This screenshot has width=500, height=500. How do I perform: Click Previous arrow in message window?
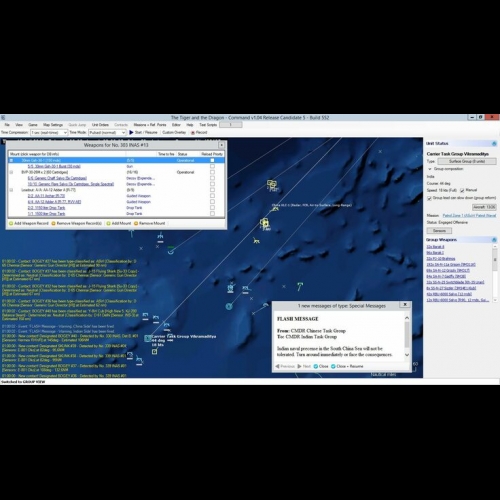277,366
